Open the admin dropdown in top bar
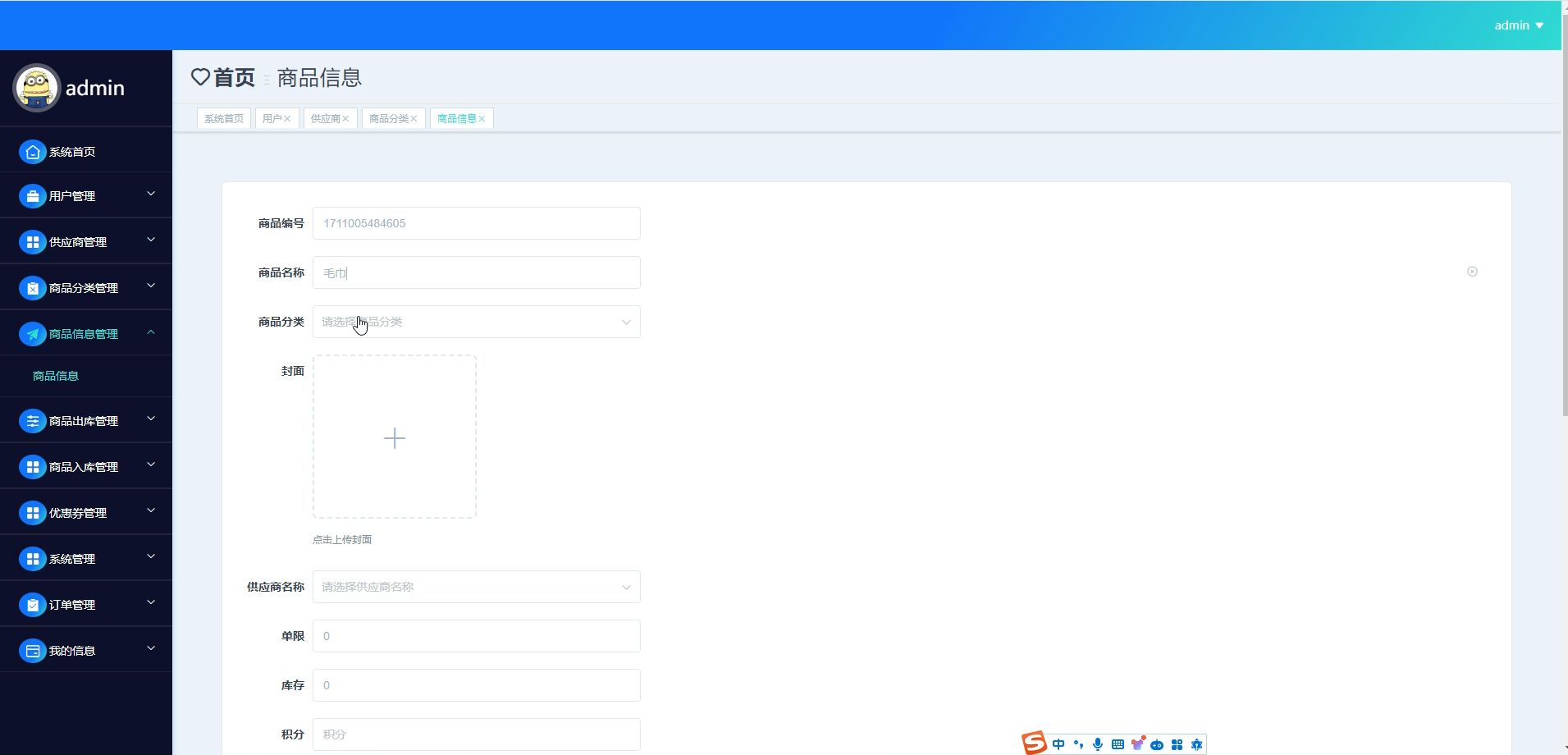This screenshot has width=1568, height=755. point(1519,25)
